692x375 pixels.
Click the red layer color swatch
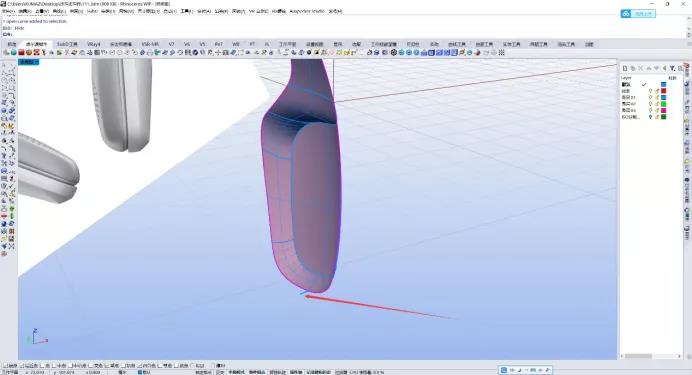(x=664, y=91)
